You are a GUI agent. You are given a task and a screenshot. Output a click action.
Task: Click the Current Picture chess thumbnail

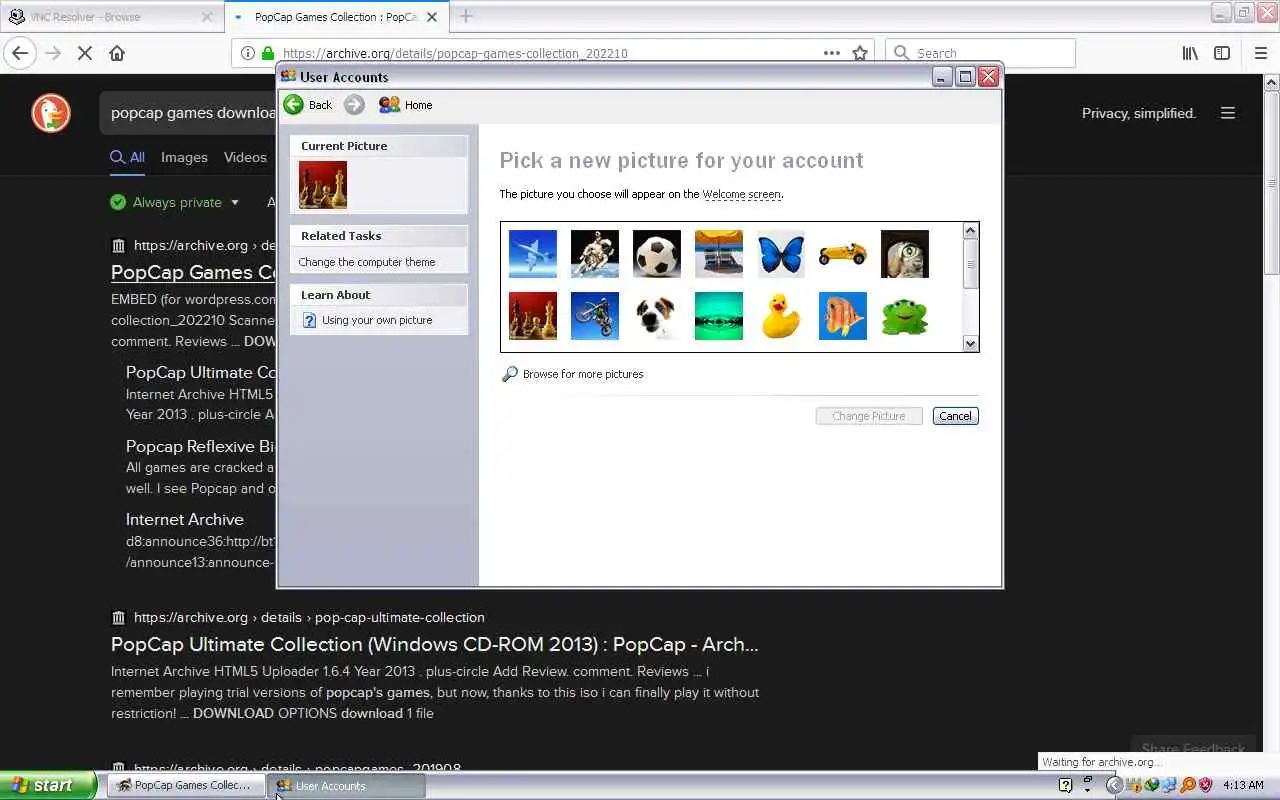tap(323, 185)
